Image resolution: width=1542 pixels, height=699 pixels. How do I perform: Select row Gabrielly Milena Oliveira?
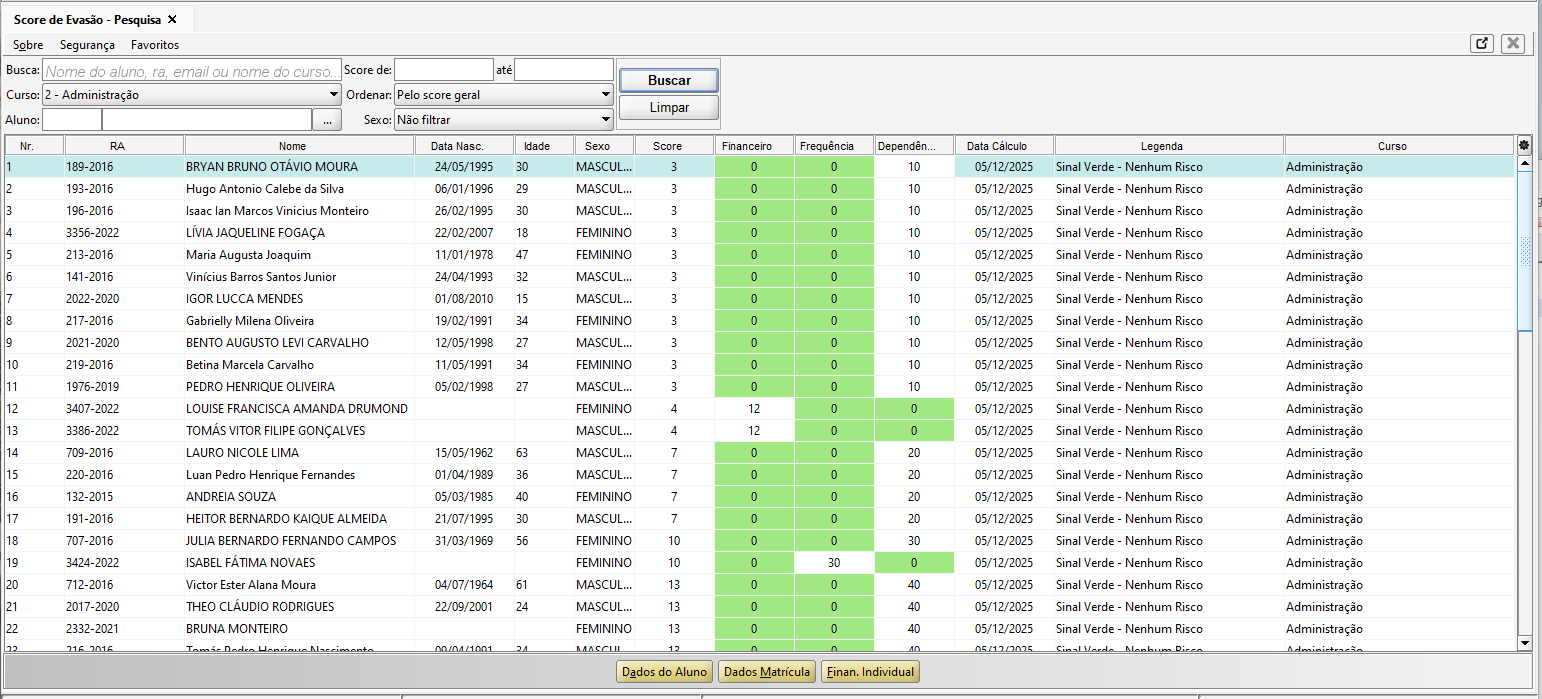point(760,321)
